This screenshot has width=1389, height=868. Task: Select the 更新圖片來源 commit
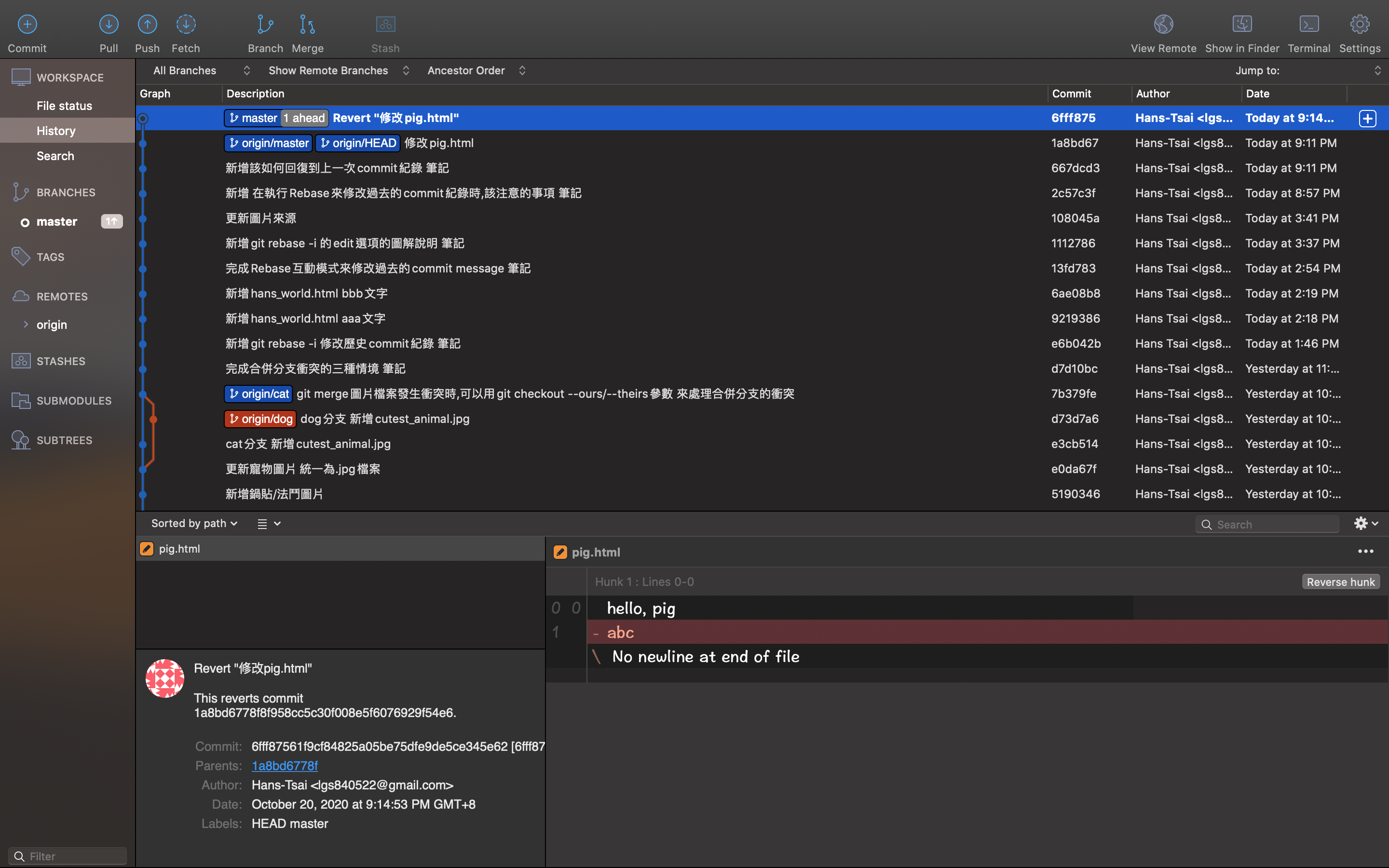(x=762, y=218)
